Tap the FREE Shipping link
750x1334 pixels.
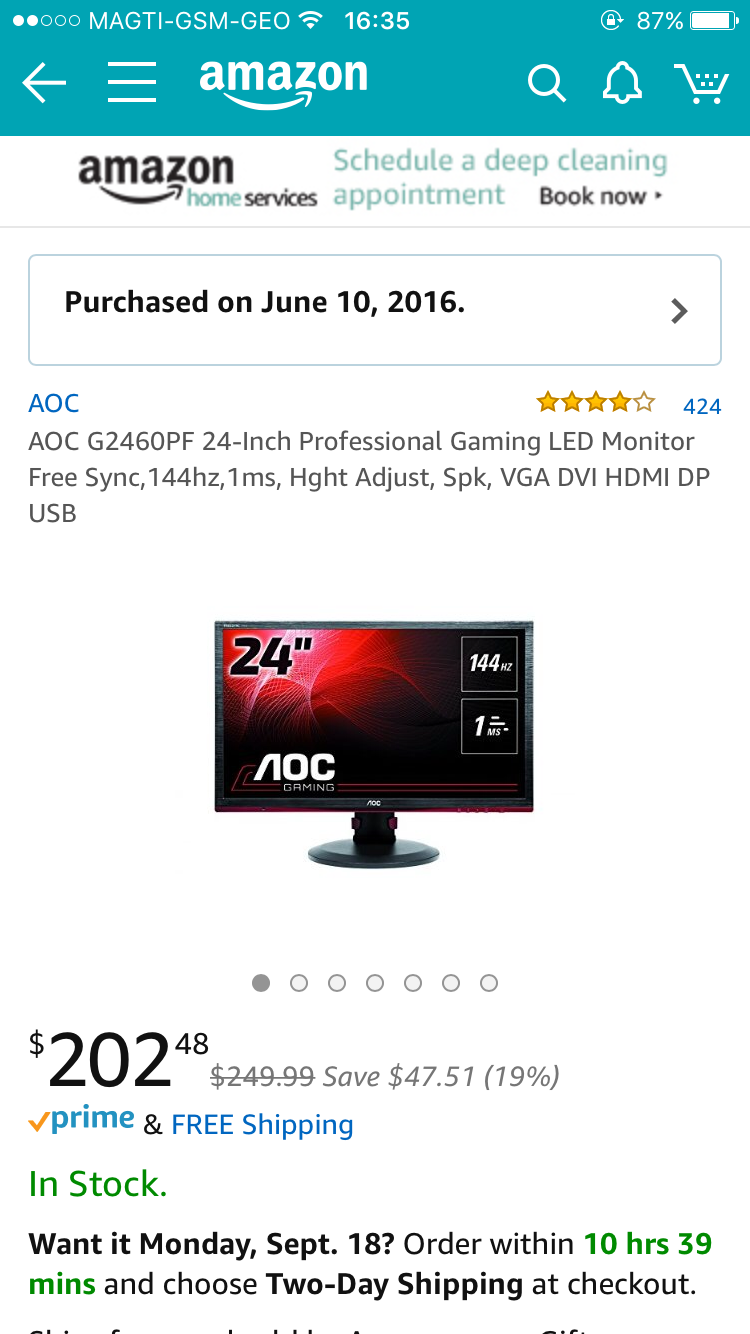[x=262, y=1125]
